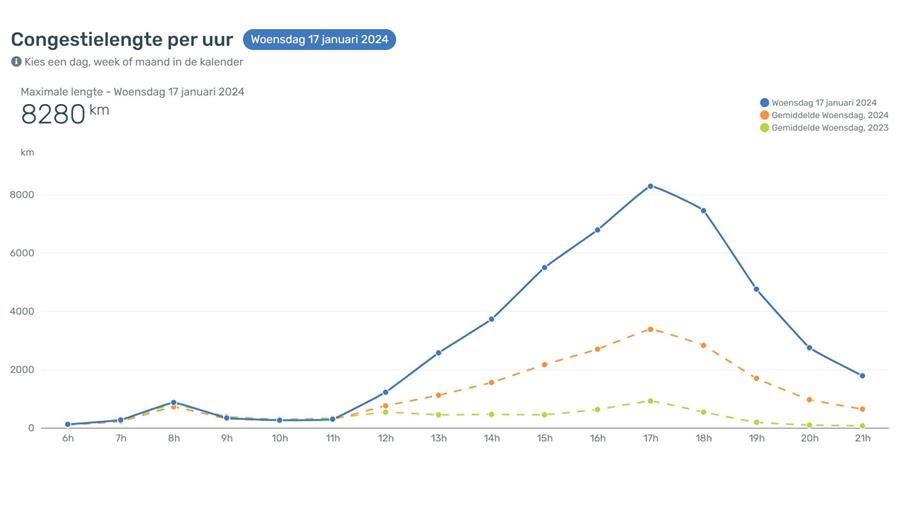Viewport: 900px width, 507px height.
Task: Click the '6h' x-axis label
Action: click(68, 439)
